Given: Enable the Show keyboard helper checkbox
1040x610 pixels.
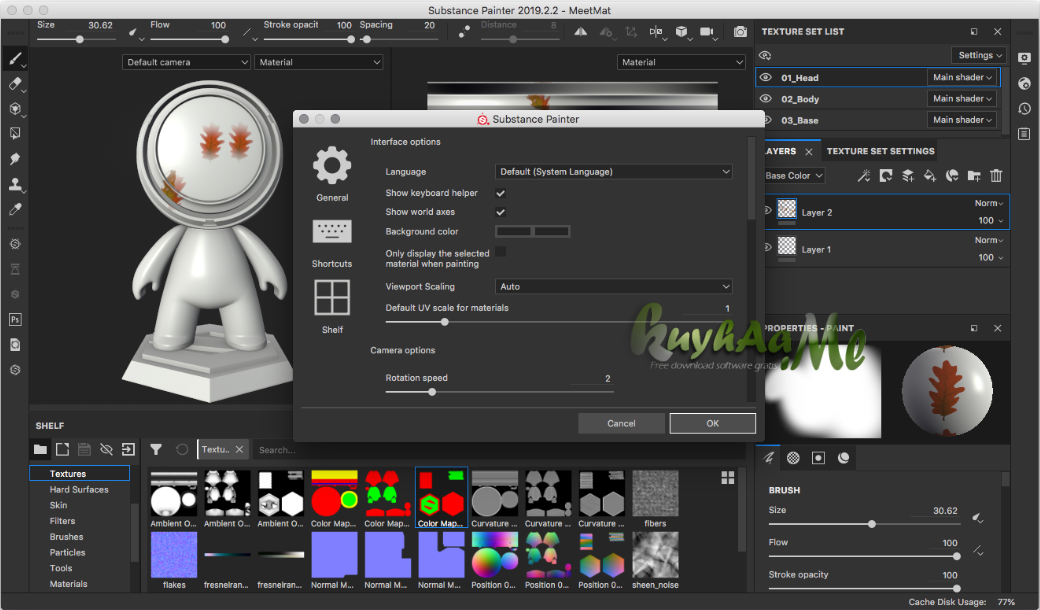Looking at the screenshot, I should [500, 193].
